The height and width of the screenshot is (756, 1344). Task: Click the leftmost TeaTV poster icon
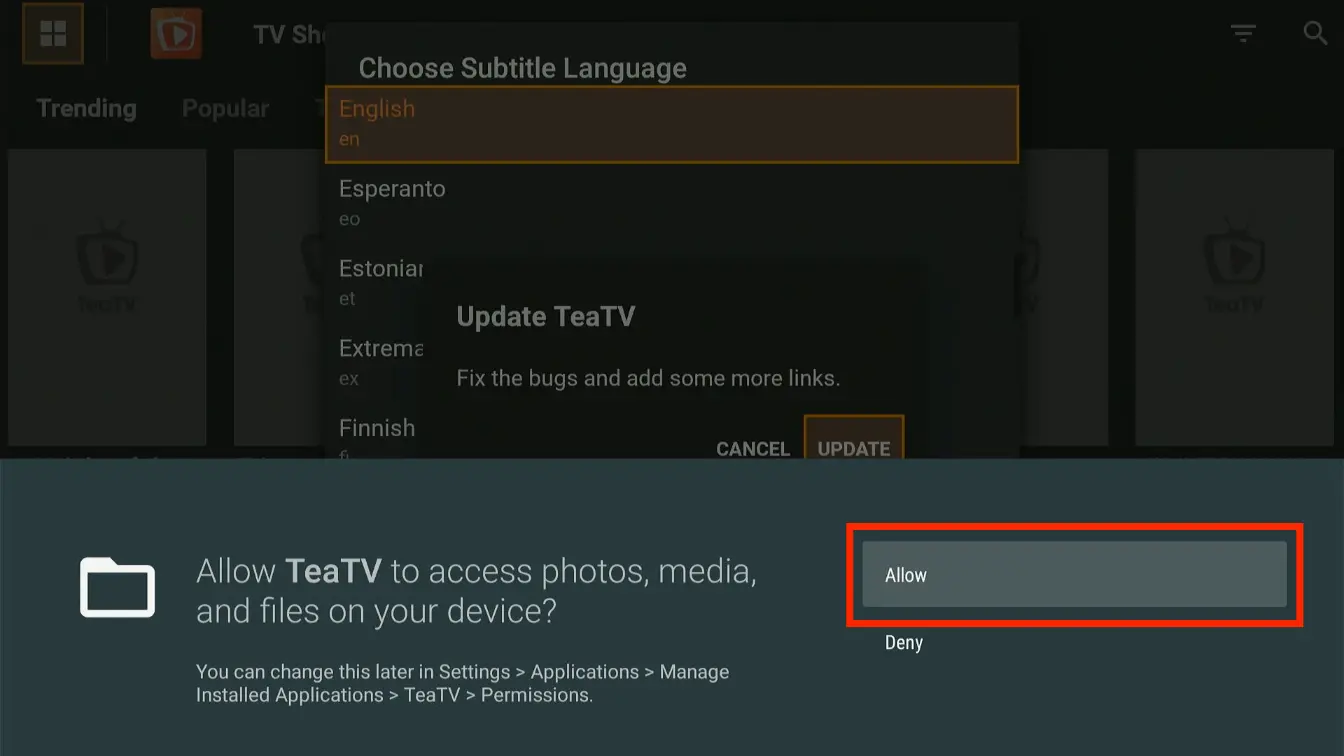pyautogui.click(x=107, y=265)
